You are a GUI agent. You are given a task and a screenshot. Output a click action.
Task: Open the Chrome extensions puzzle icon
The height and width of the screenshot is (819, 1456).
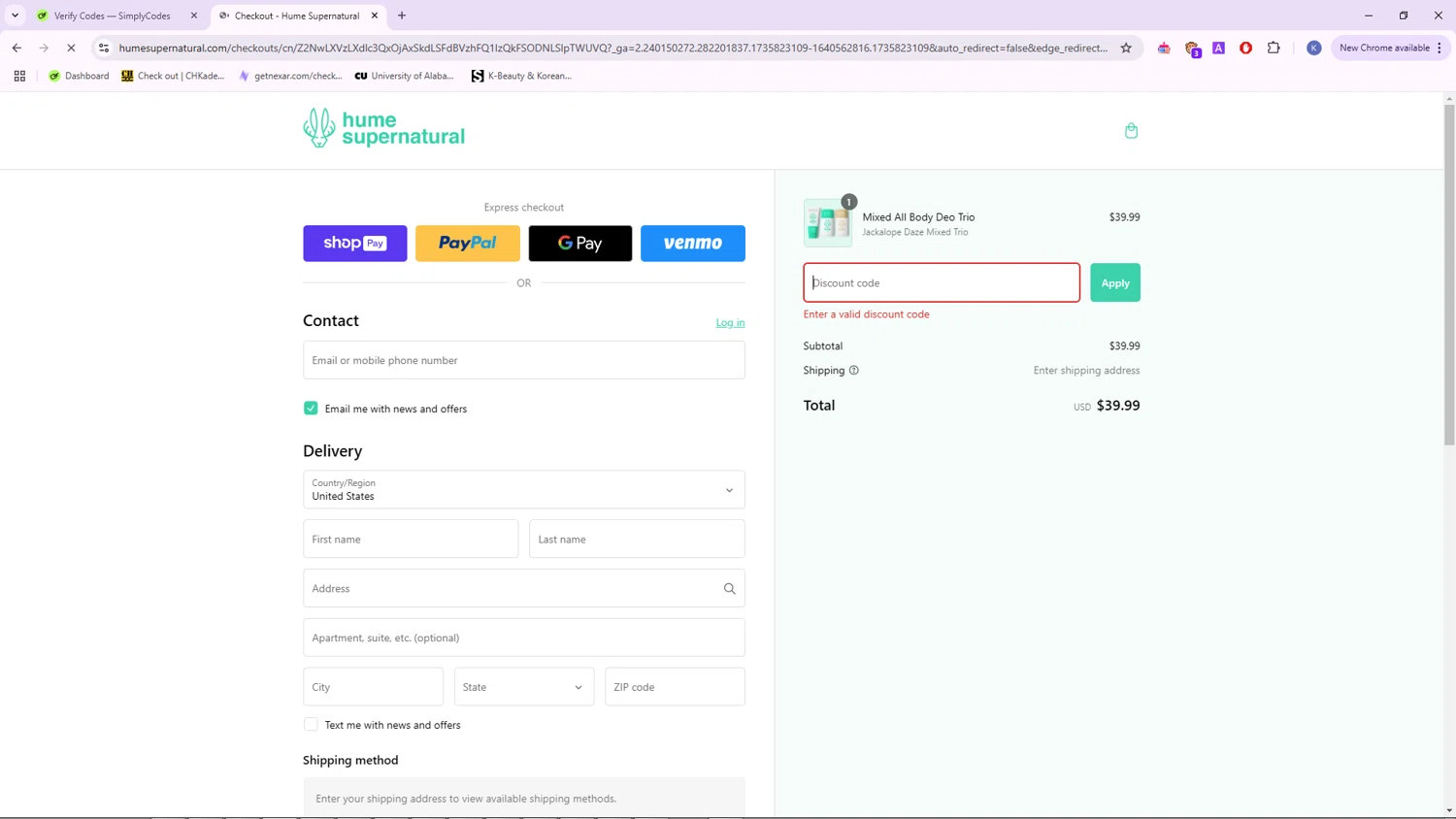click(x=1274, y=48)
